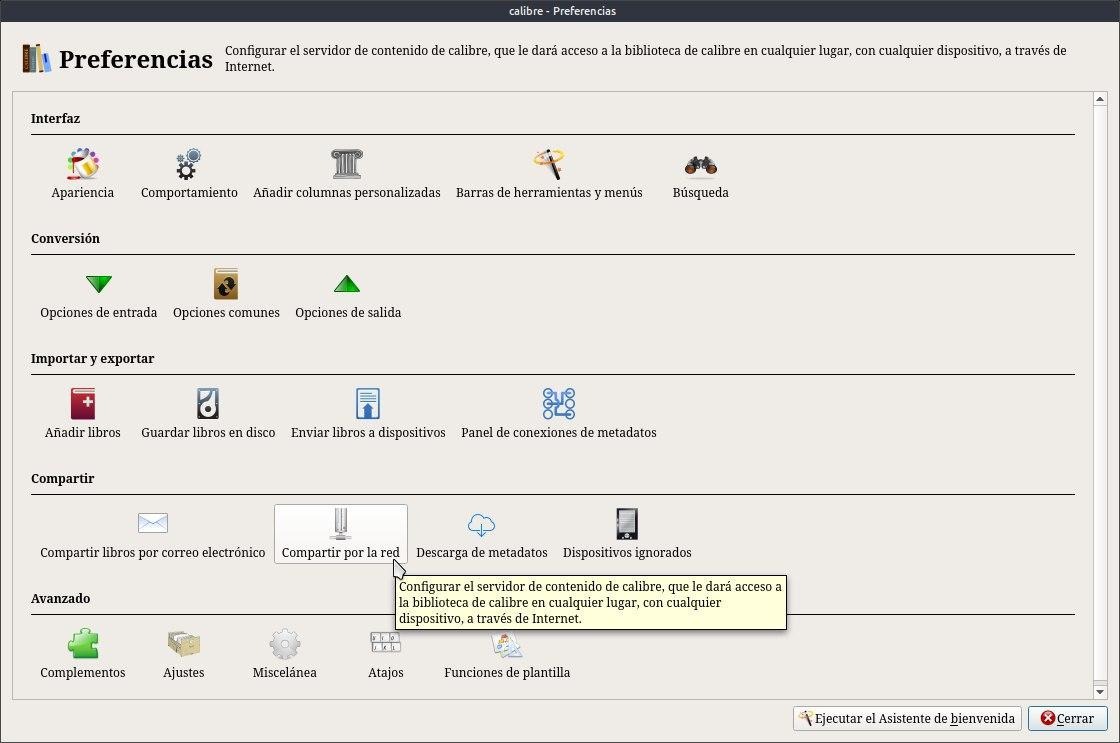Screen dimensions: 1120x743
Task: Open Añadir columnas personalizadas column icon
Action: coord(346,164)
